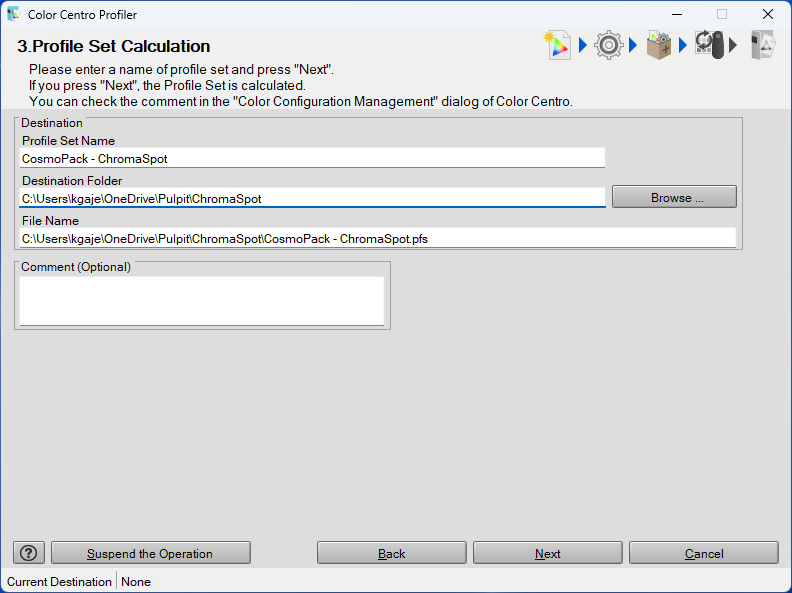The width and height of the screenshot is (792, 593).
Task: Click the measurement instrument step icon
Action: click(710, 45)
